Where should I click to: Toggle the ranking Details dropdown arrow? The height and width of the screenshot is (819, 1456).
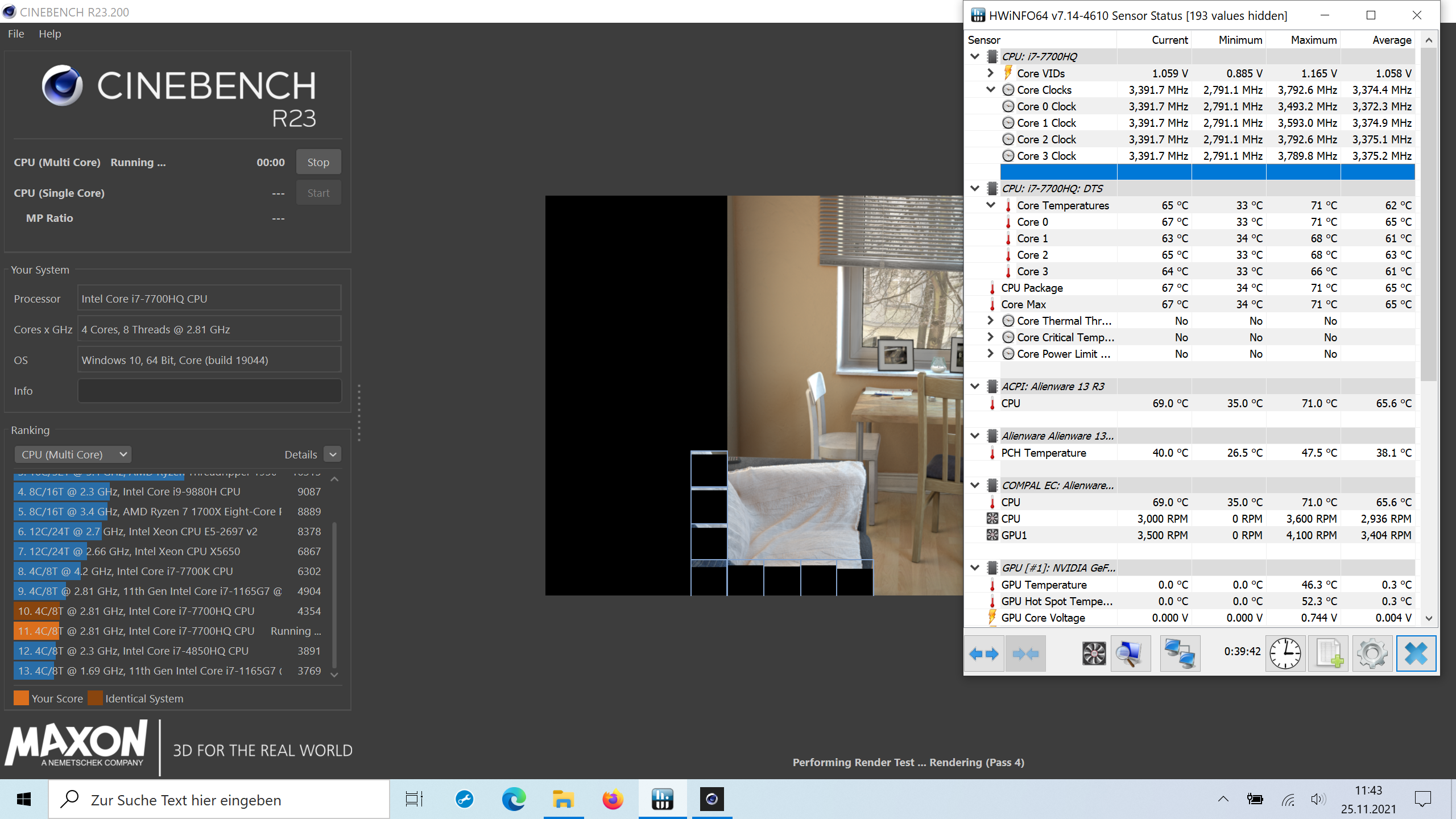(333, 454)
